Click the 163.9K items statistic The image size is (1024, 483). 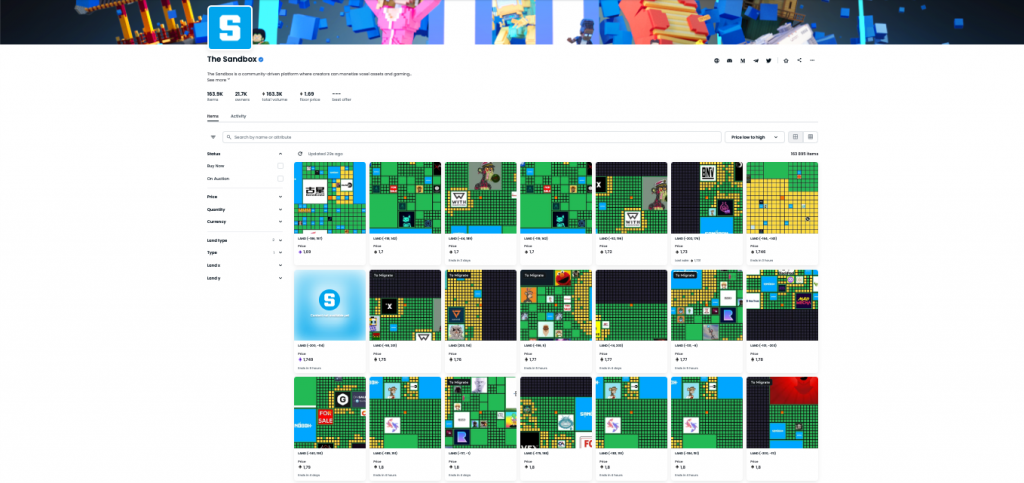point(215,97)
